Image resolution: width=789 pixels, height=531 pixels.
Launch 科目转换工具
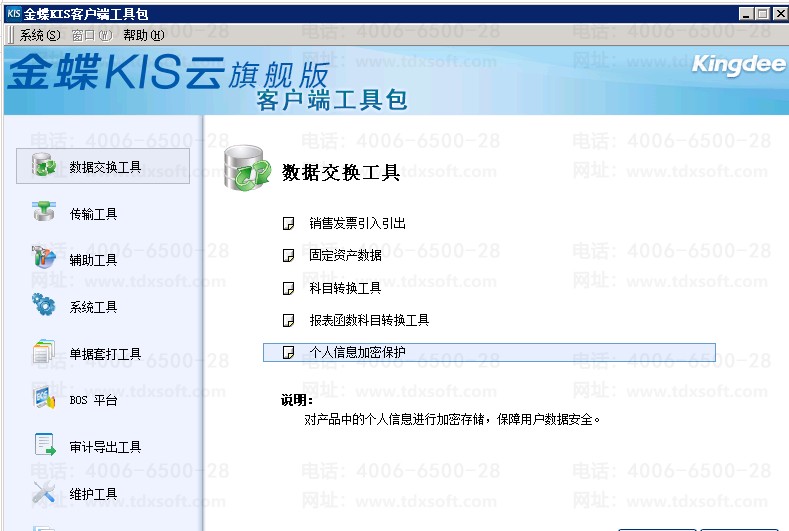click(345, 288)
